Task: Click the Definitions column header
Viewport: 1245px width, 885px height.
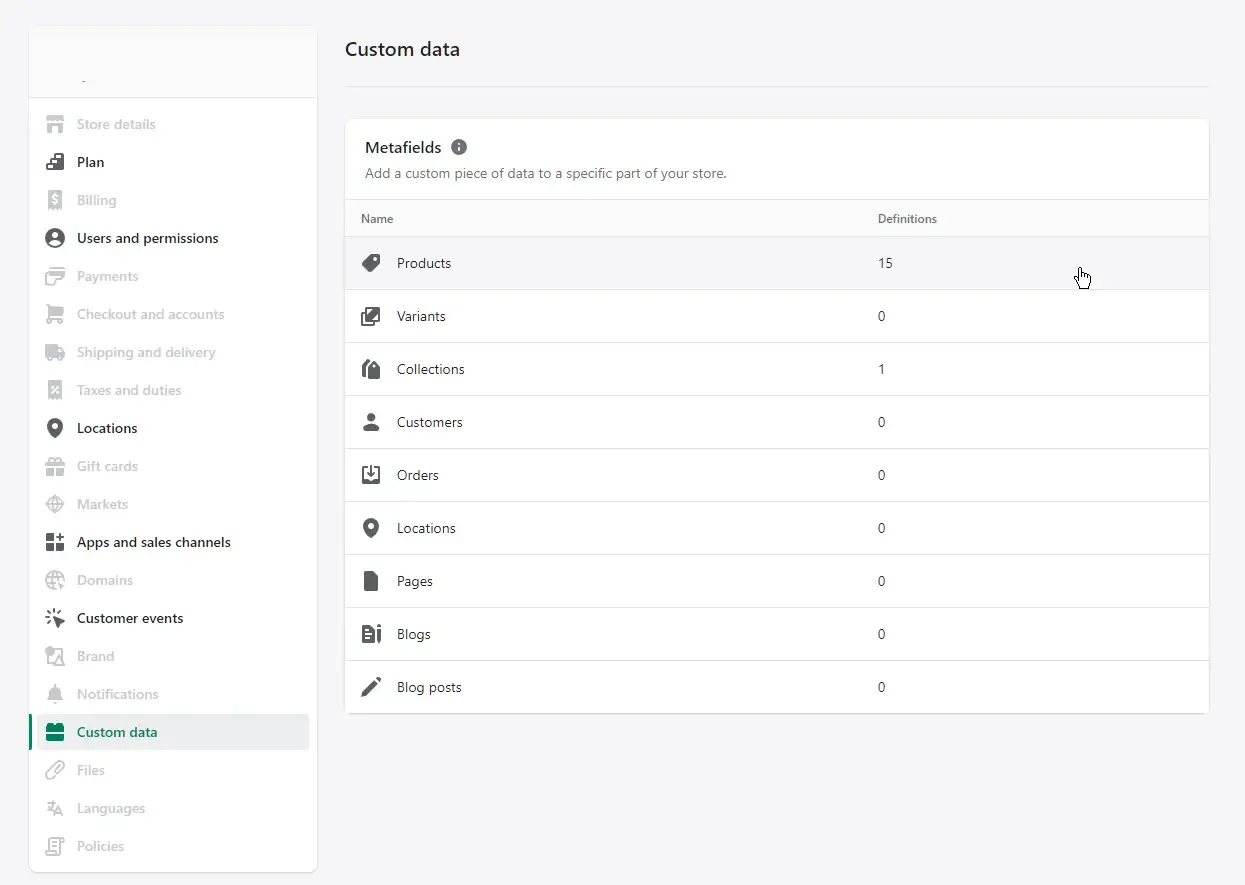Action: click(x=906, y=218)
